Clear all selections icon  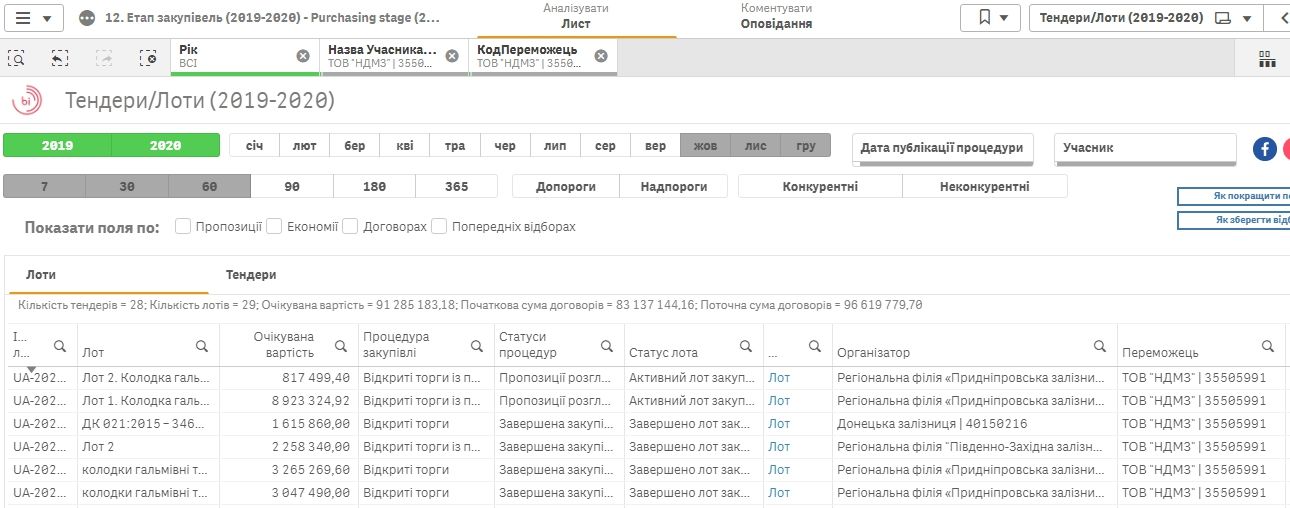148,58
